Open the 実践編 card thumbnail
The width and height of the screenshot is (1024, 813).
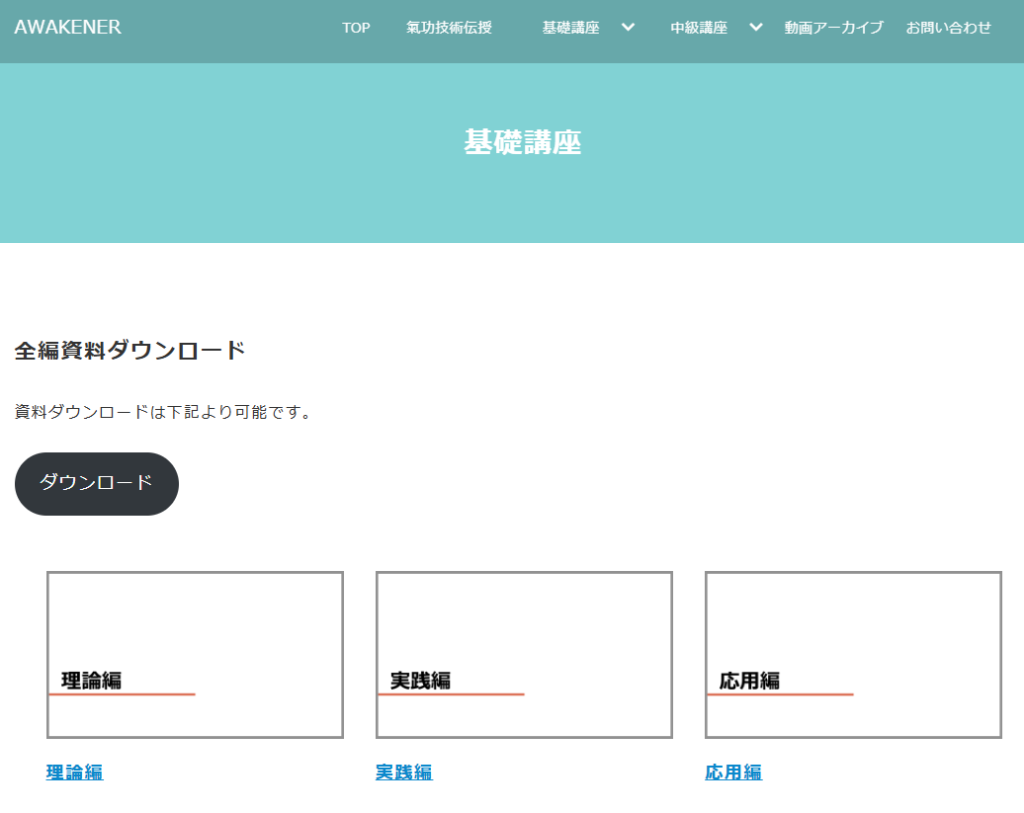524,655
